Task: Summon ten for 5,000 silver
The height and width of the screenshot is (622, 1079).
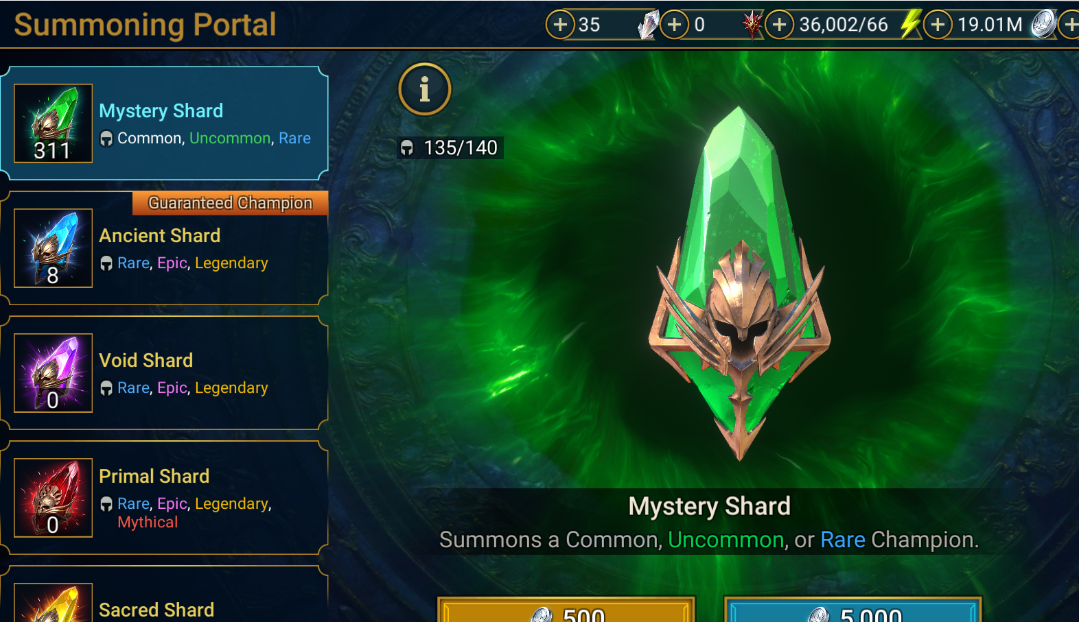Action: tap(853, 610)
